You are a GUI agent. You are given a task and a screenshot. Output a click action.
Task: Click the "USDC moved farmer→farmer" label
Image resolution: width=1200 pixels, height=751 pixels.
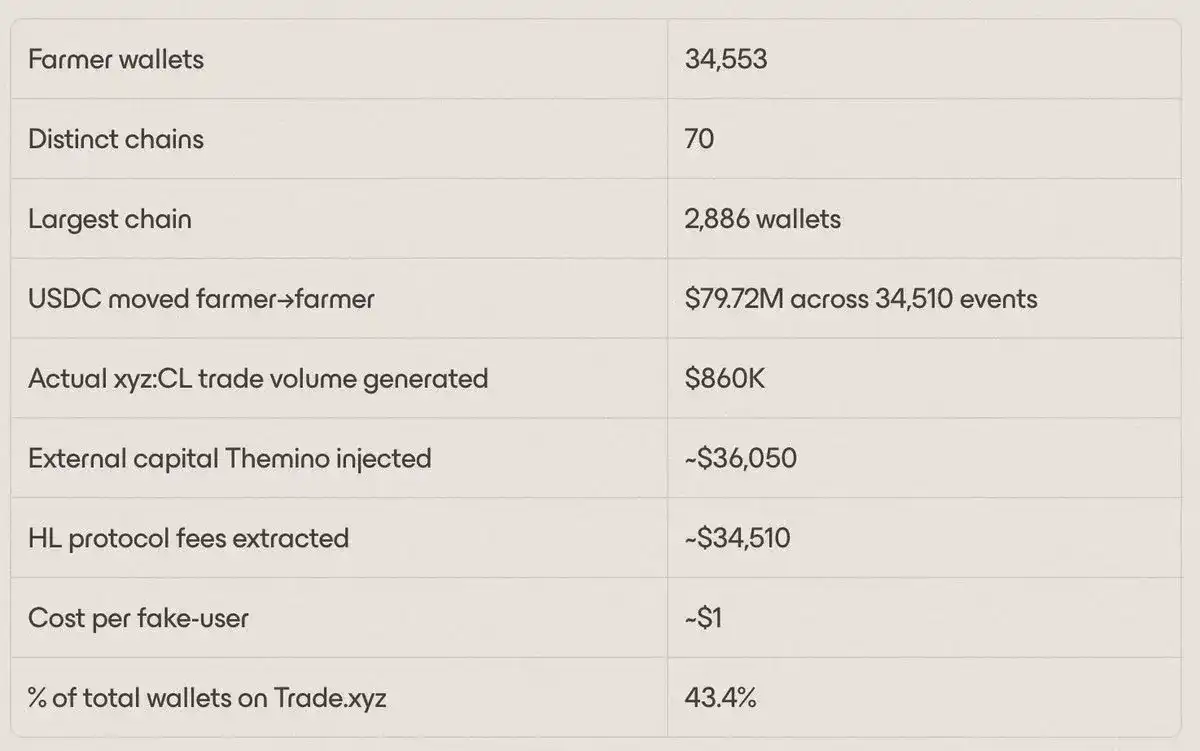tap(201, 299)
